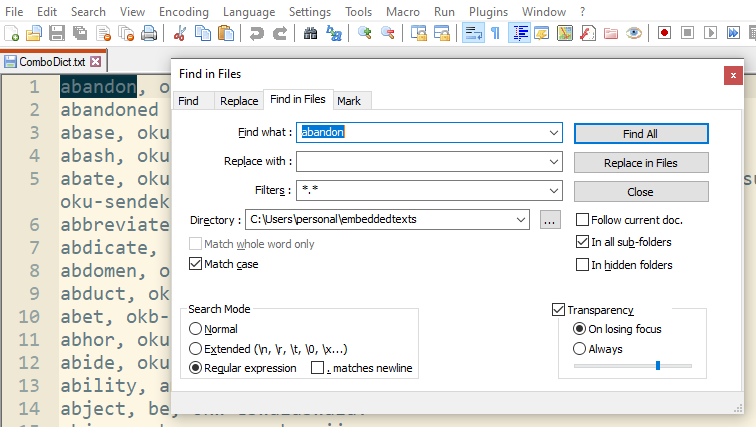The width and height of the screenshot is (756, 427).
Task: Click the ComboDict.txt document tab
Action: (52, 62)
